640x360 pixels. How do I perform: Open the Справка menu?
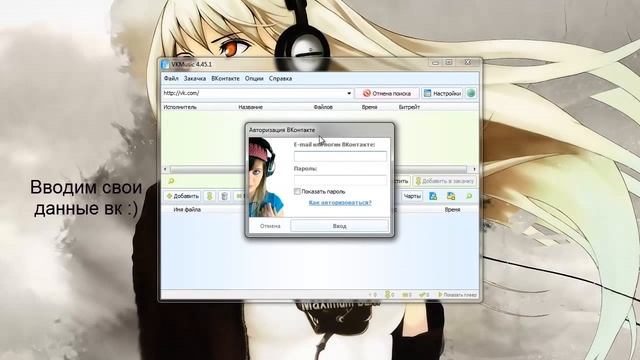click(x=280, y=78)
